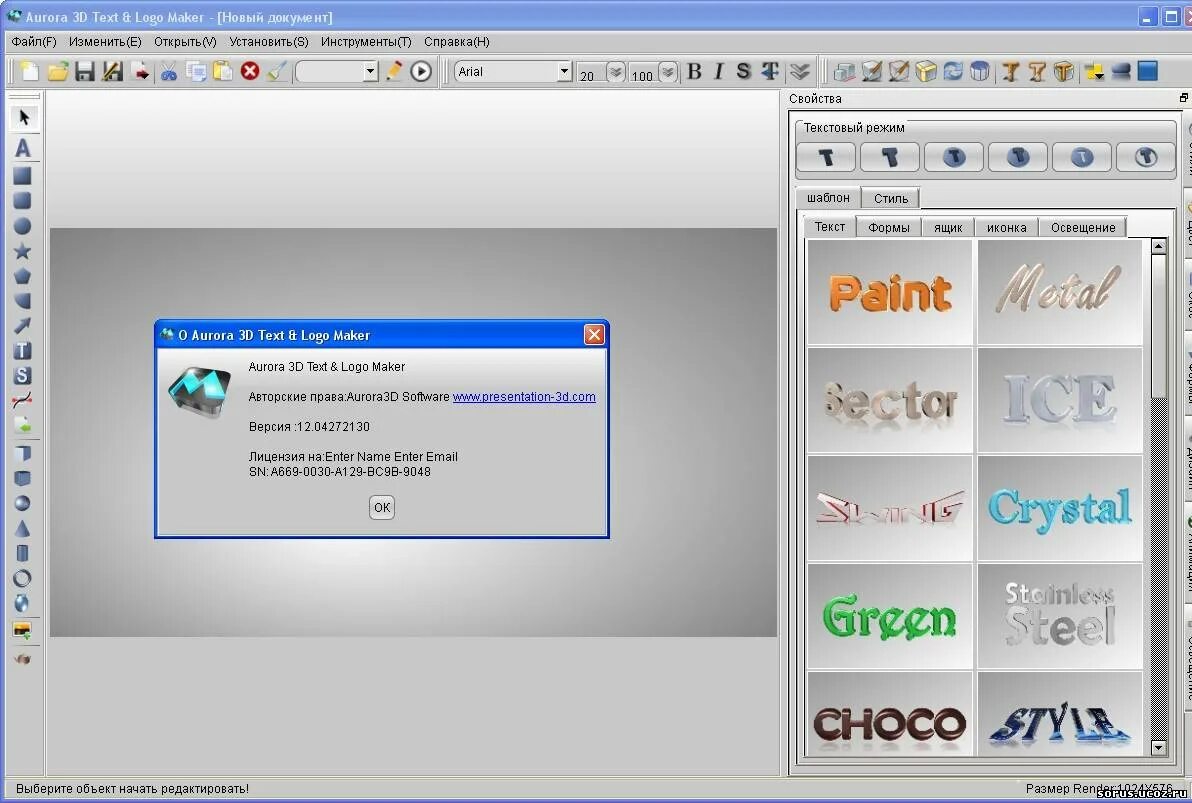
Task: Switch to the Стиль tab
Action: 890,198
